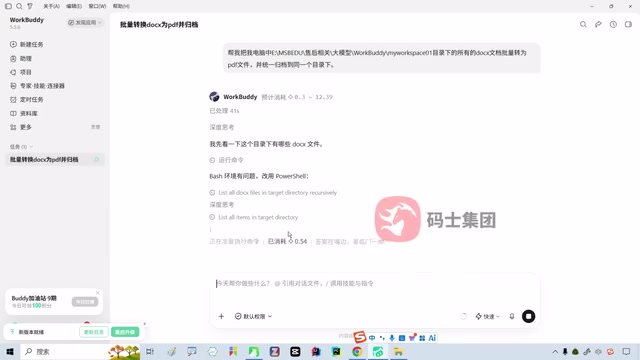Show hidden system tray icons
The height and width of the screenshot is (360, 640).
click(555, 351)
